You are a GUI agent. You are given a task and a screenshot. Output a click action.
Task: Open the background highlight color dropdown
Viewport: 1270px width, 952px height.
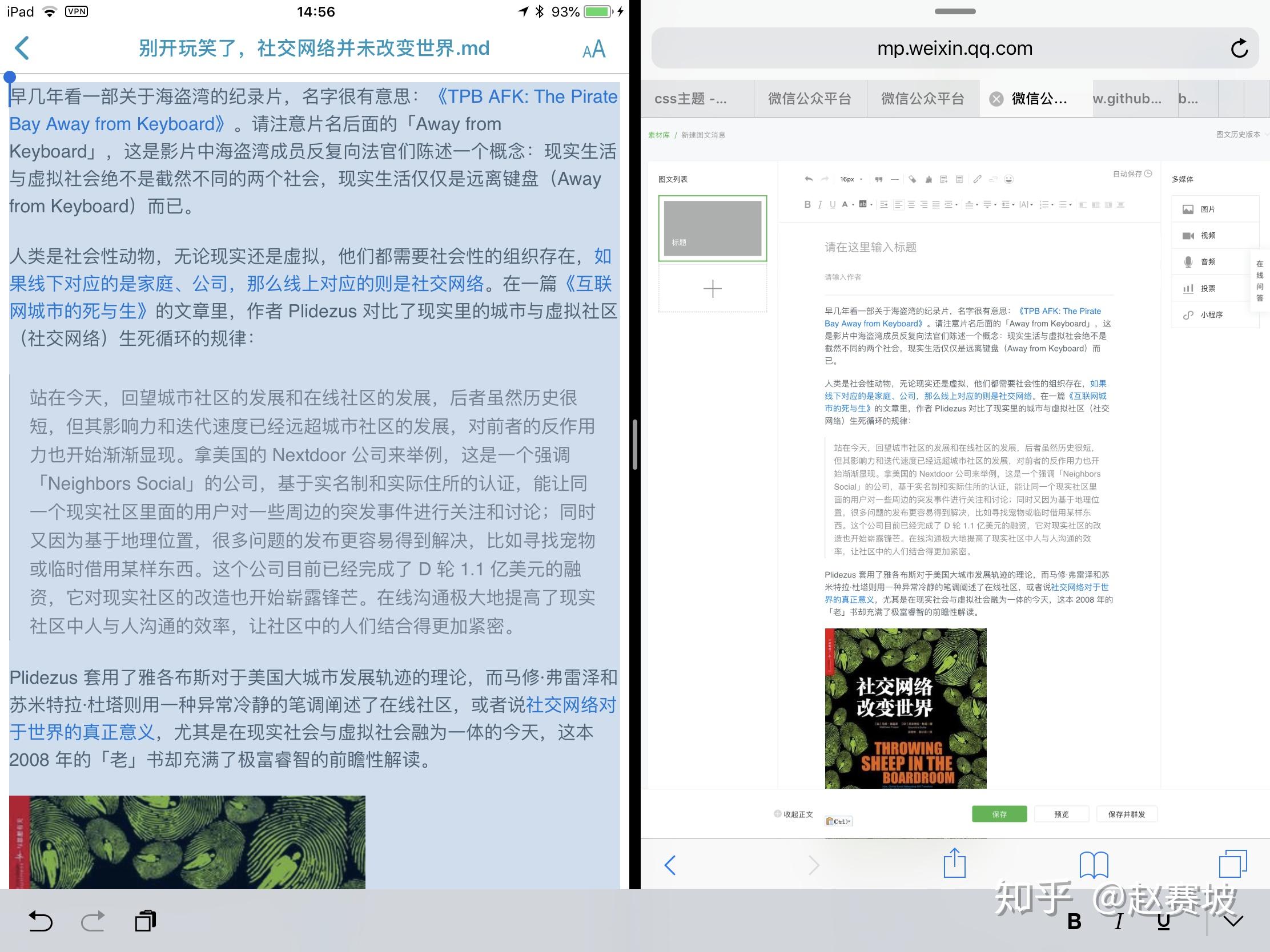[871, 205]
